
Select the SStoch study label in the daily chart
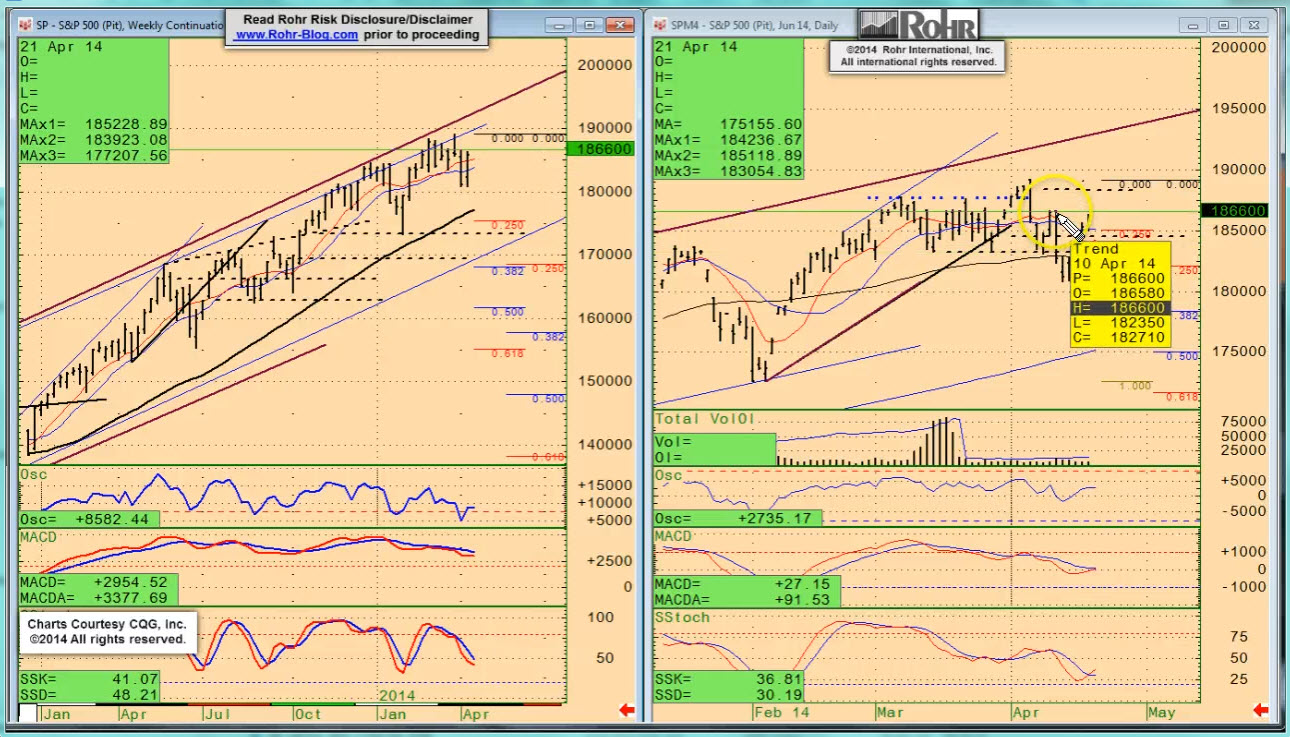click(x=681, y=617)
